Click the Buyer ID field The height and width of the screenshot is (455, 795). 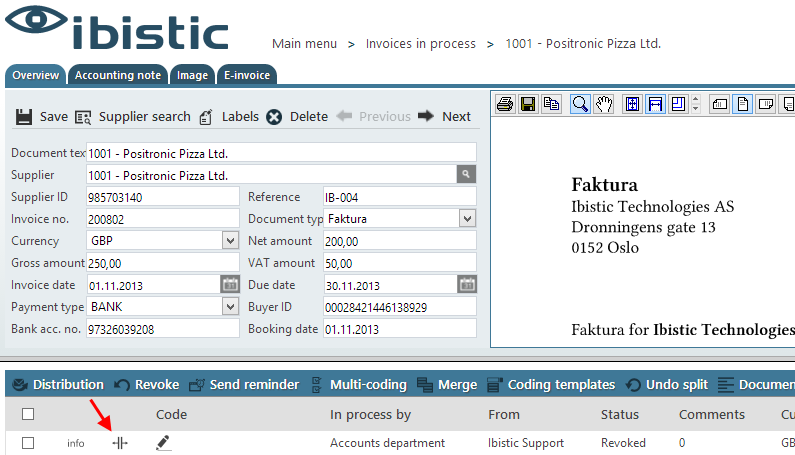coord(400,307)
